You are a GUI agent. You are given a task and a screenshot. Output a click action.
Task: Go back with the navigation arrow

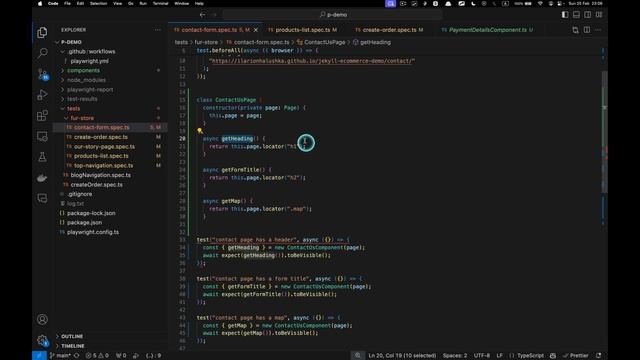[x=202, y=15]
